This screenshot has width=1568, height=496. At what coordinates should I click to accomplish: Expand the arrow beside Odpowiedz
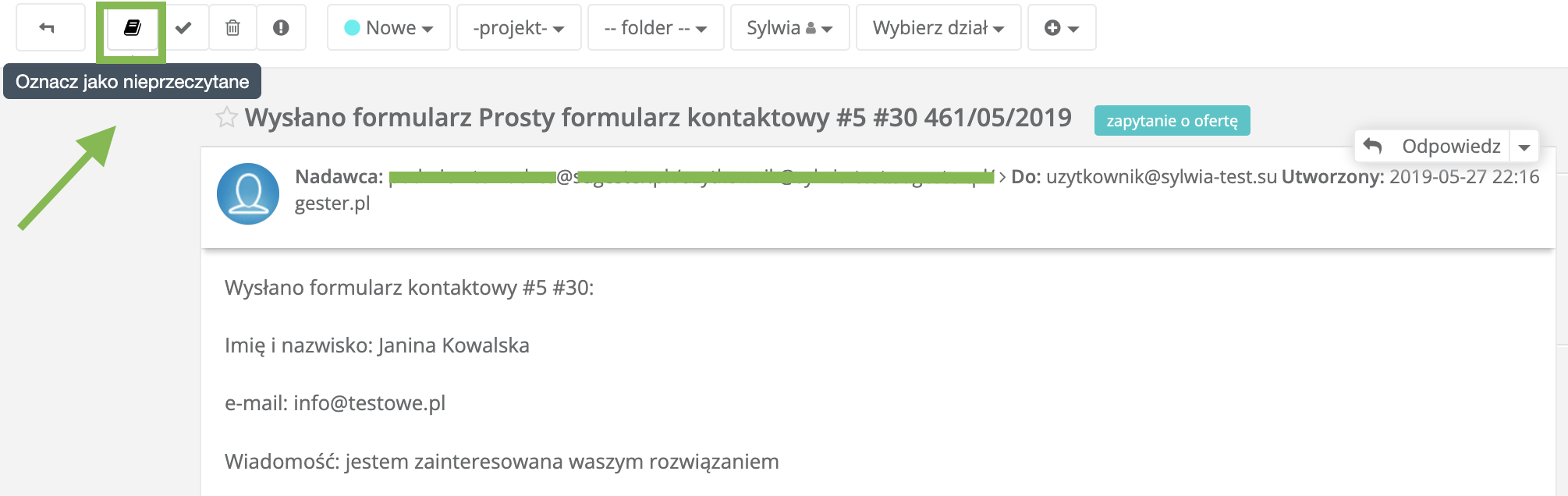tap(1524, 147)
